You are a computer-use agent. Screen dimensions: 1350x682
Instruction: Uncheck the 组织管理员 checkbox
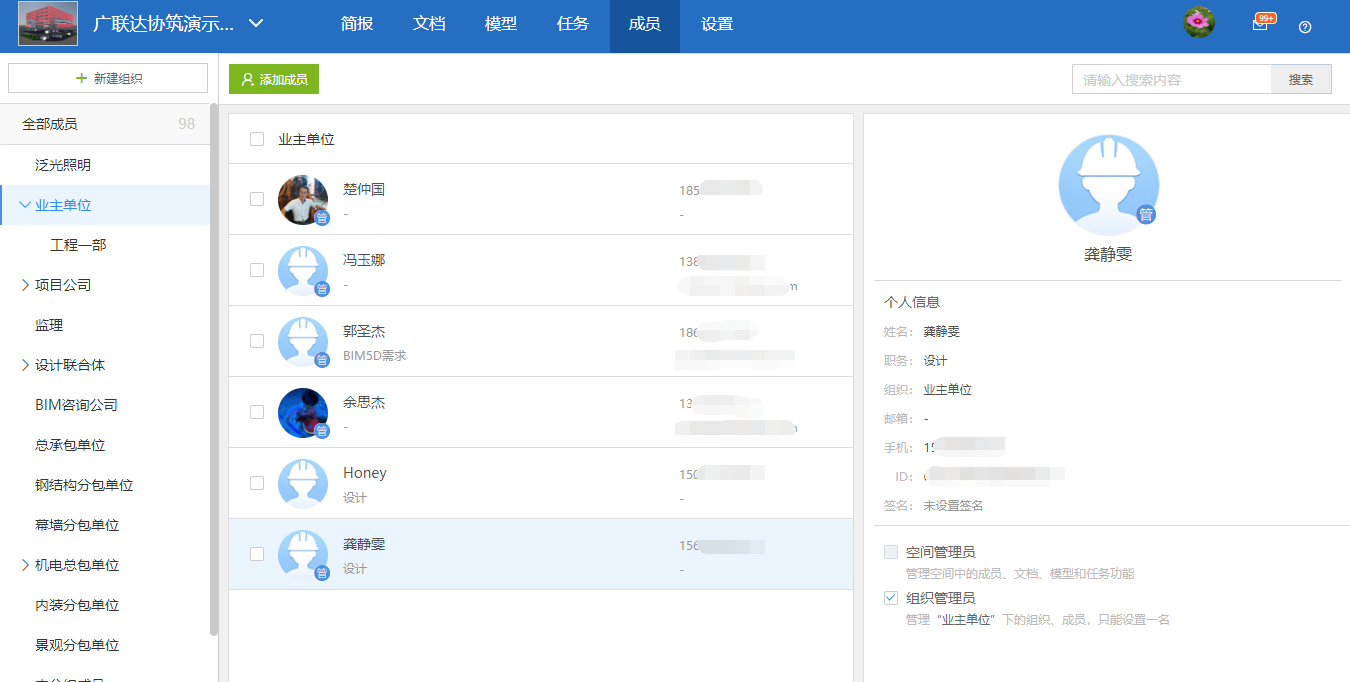(890, 598)
